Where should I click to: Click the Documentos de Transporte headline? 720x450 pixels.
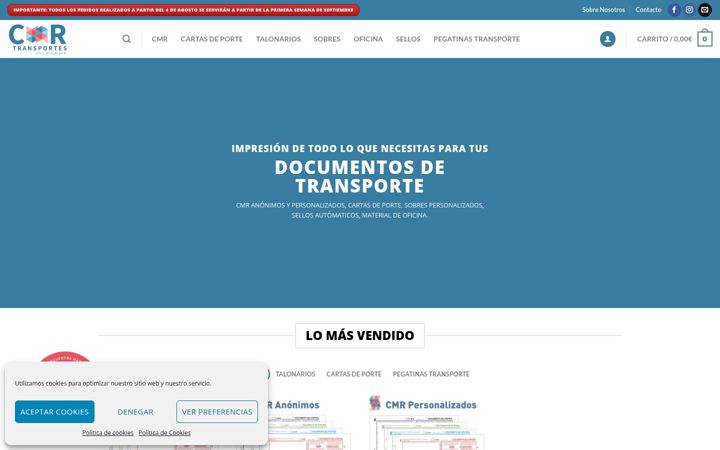click(x=360, y=176)
